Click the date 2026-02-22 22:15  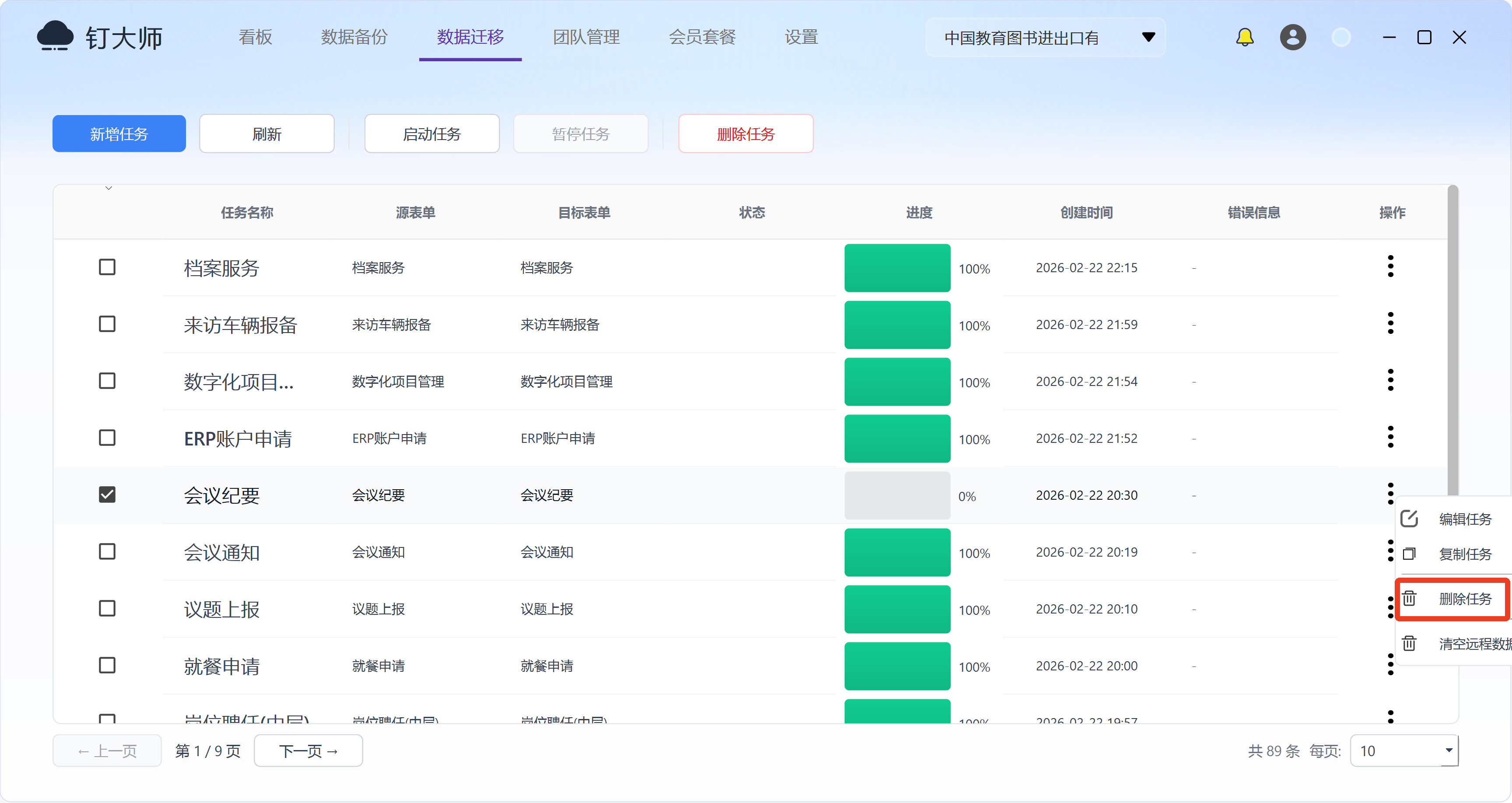(1087, 268)
